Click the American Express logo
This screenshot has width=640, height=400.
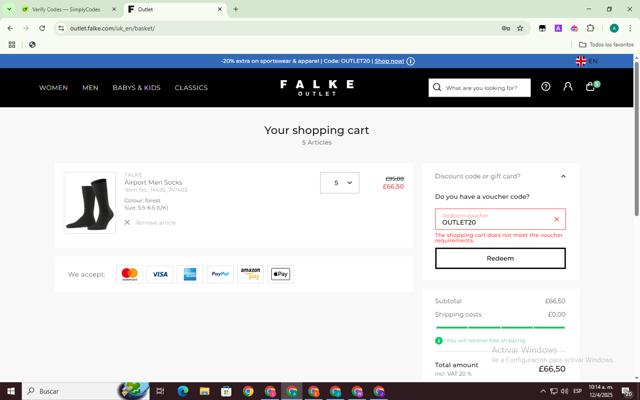[x=190, y=274]
